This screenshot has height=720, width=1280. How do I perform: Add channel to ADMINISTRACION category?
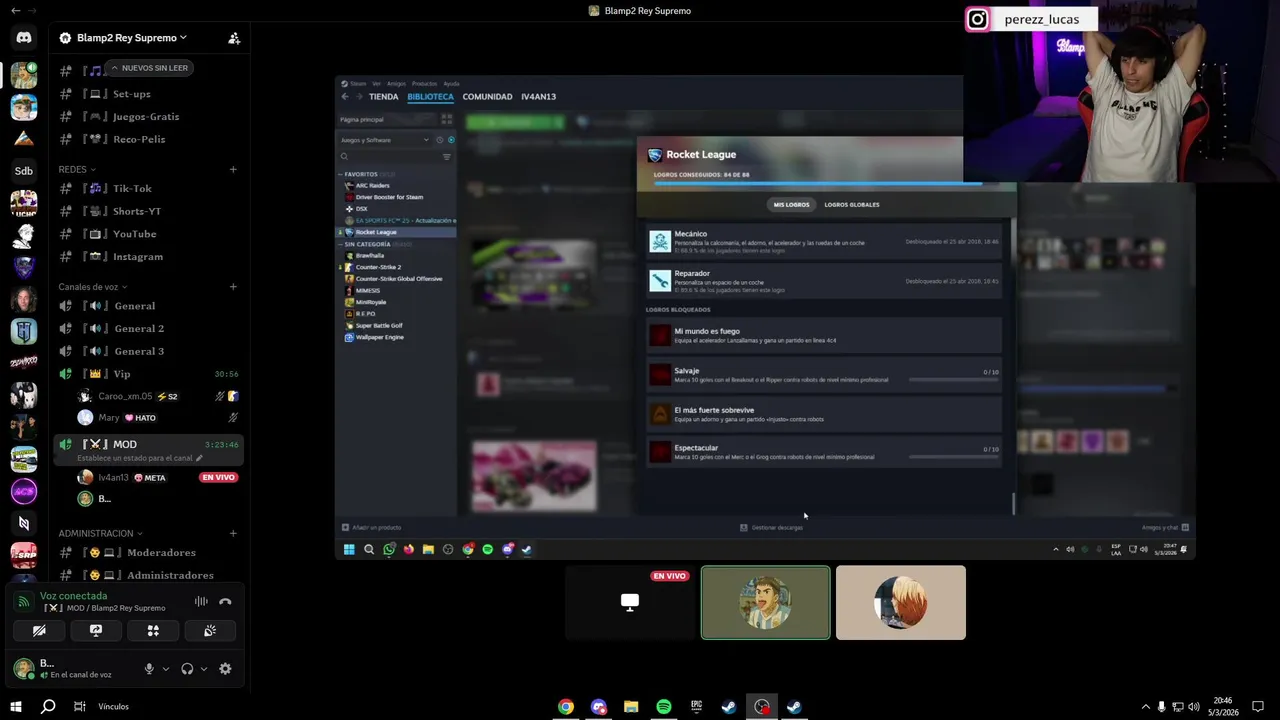(x=233, y=534)
